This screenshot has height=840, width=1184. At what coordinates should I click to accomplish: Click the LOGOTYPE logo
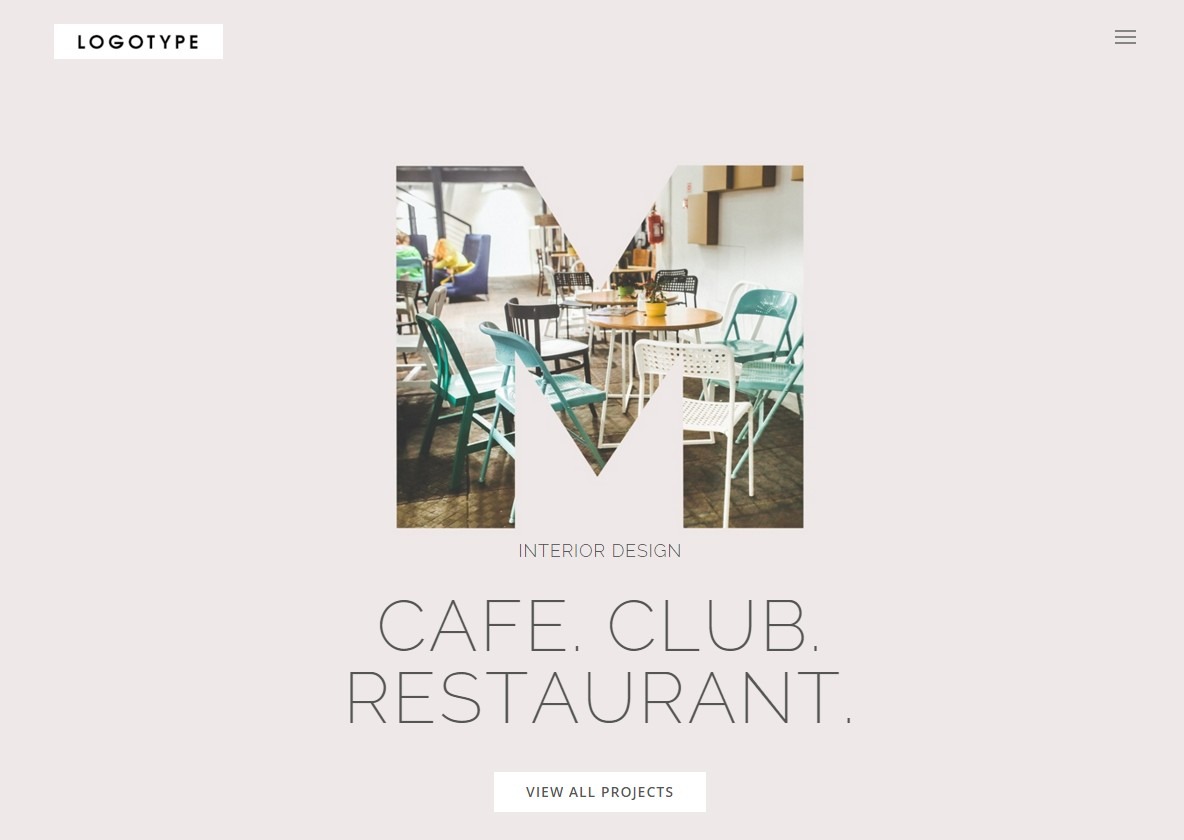[x=138, y=42]
